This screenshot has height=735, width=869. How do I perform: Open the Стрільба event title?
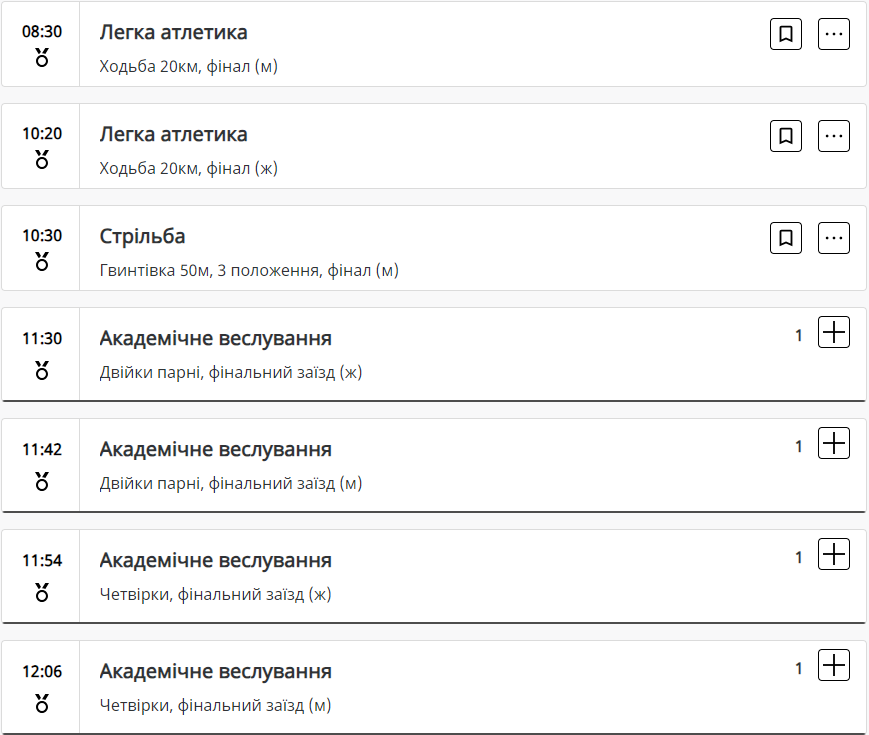click(142, 237)
